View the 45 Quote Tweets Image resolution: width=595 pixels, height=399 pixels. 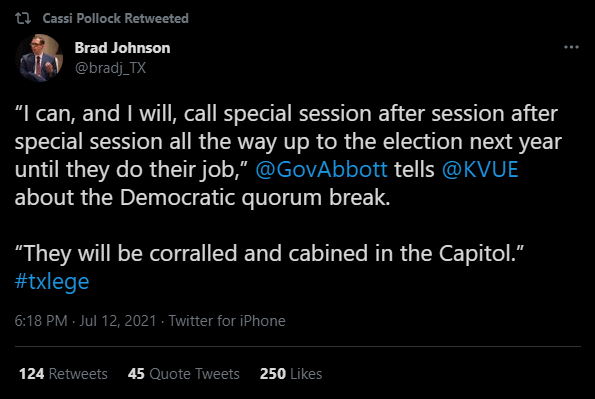pos(184,374)
